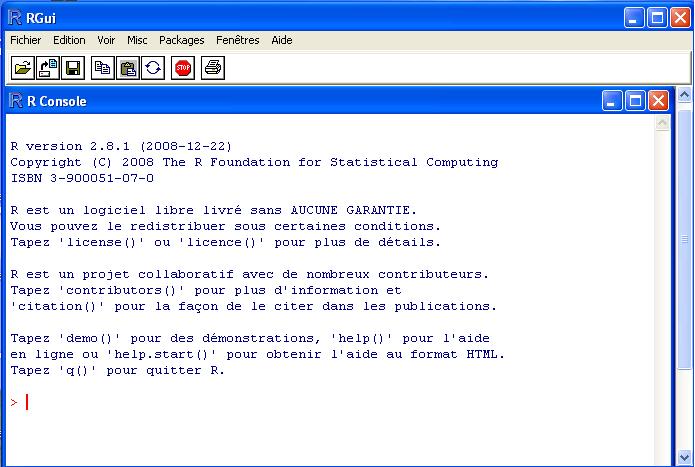Click the 'Copyright (C) 2008 The R Foundation' line
The image size is (695, 467).
point(254,163)
